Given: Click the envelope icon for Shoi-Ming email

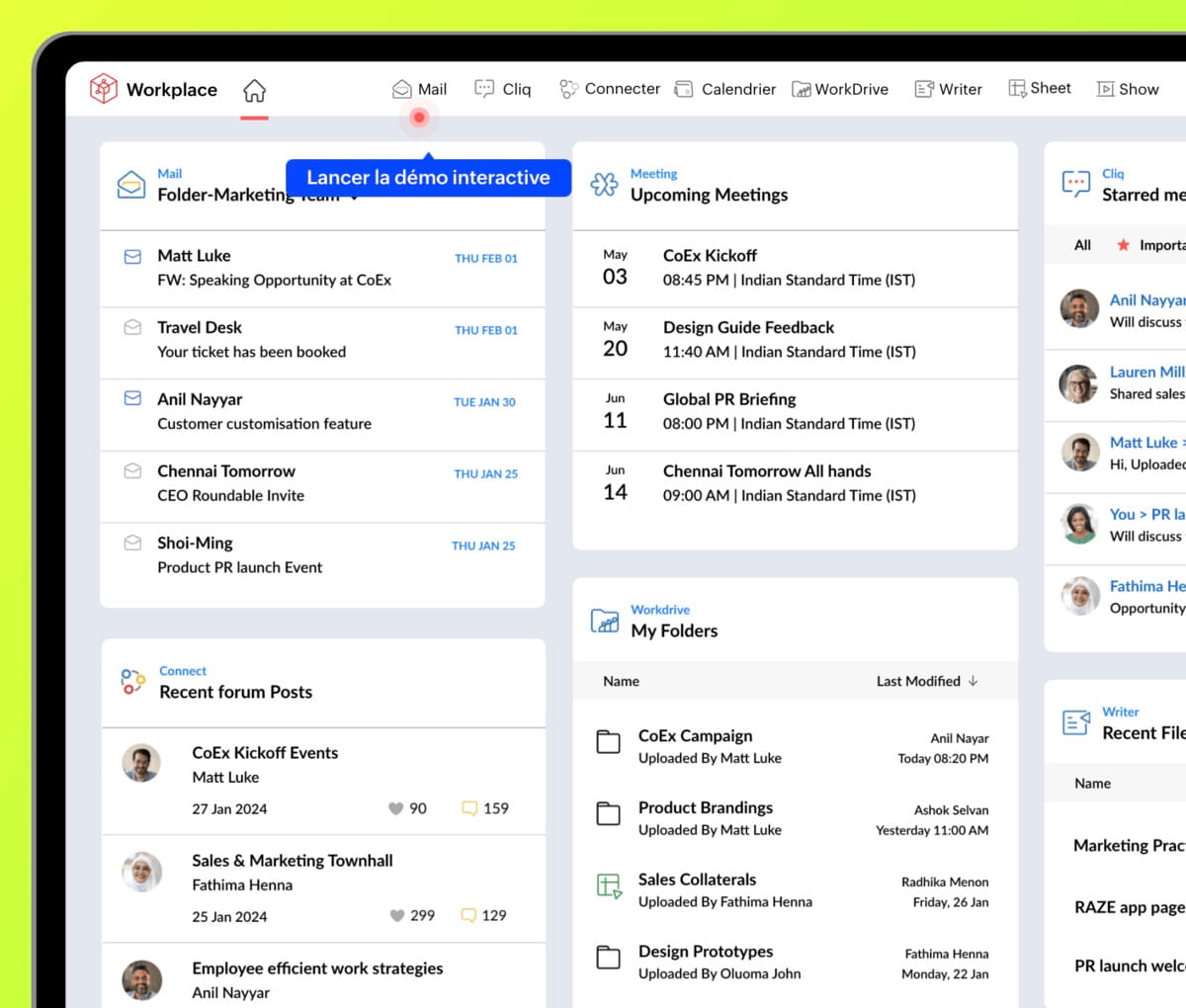Looking at the screenshot, I should click(132, 543).
